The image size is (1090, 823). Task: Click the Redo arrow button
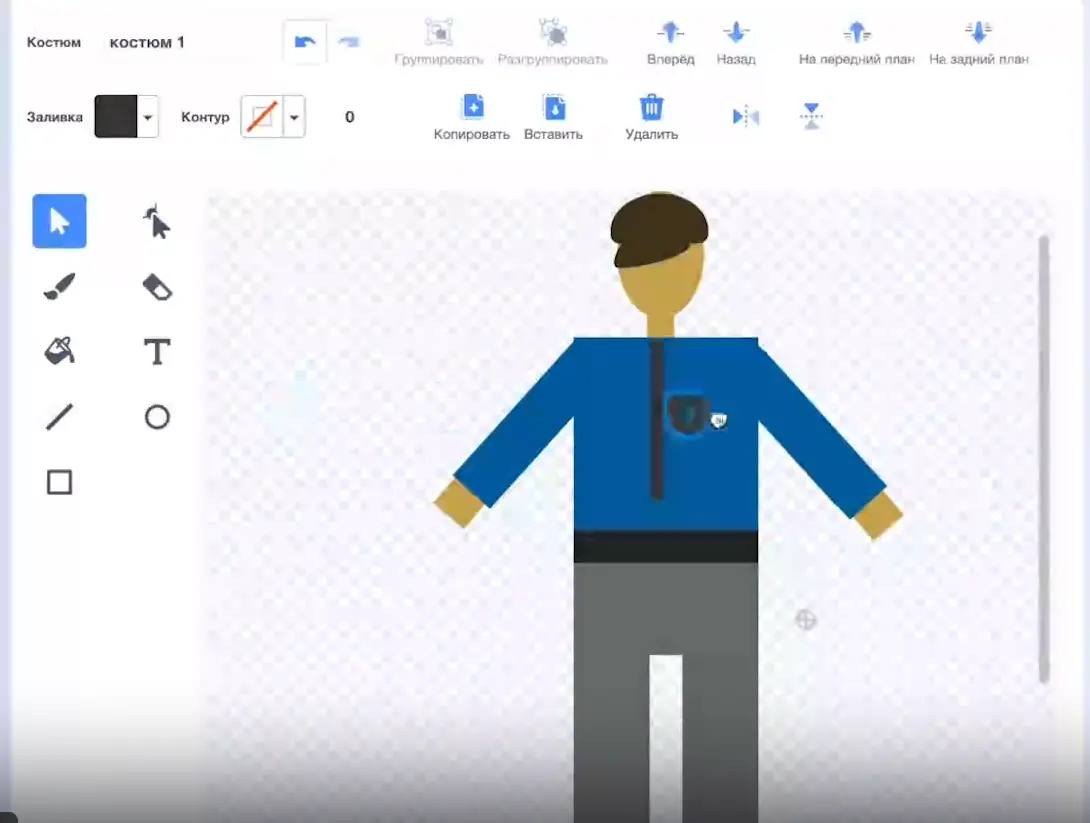[x=348, y=42]
